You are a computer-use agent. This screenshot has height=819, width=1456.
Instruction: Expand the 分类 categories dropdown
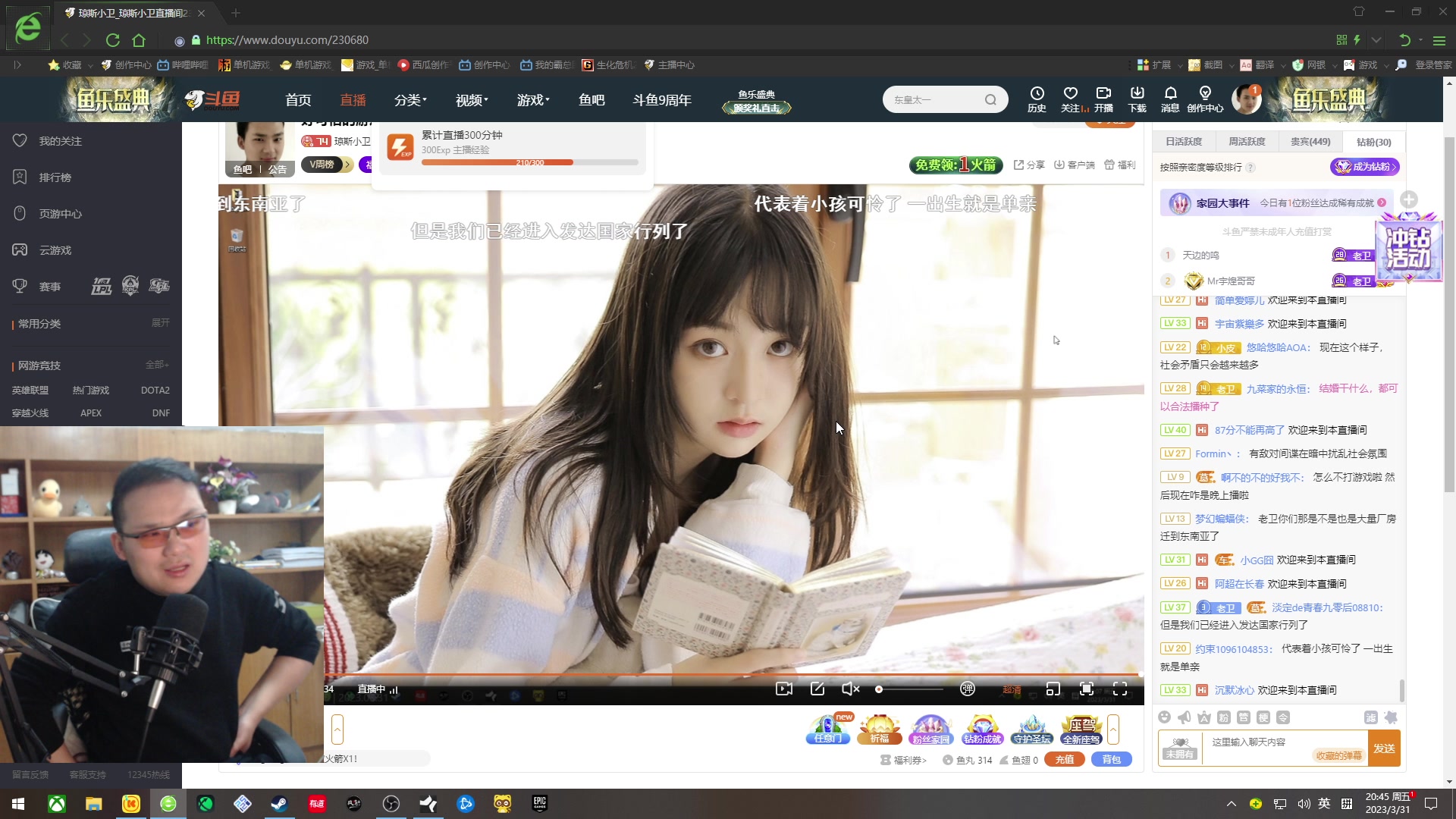coord(409,99)
